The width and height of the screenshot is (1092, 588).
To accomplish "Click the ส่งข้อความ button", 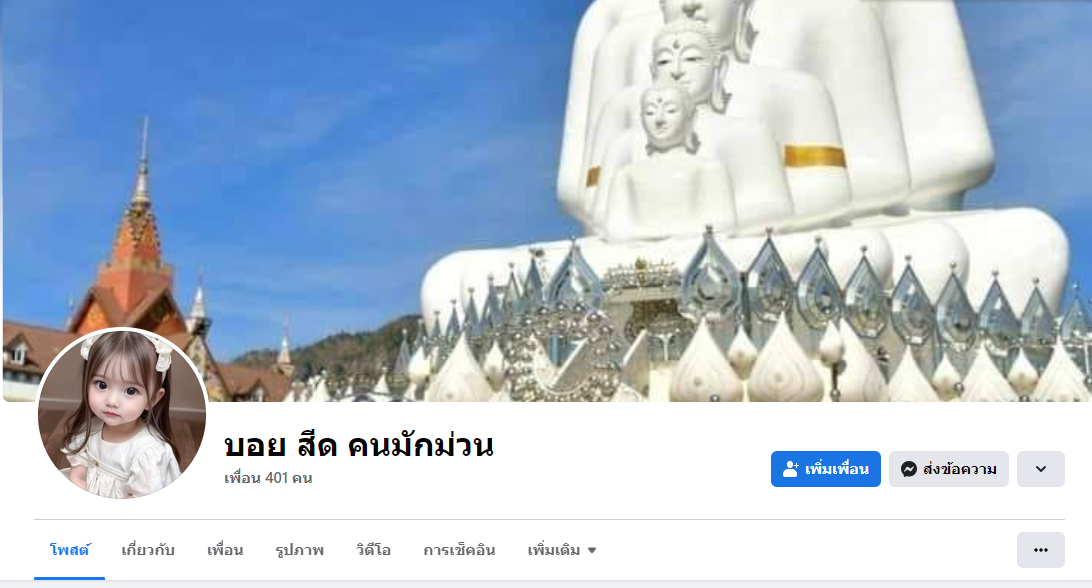I will (x=949, y=469).
